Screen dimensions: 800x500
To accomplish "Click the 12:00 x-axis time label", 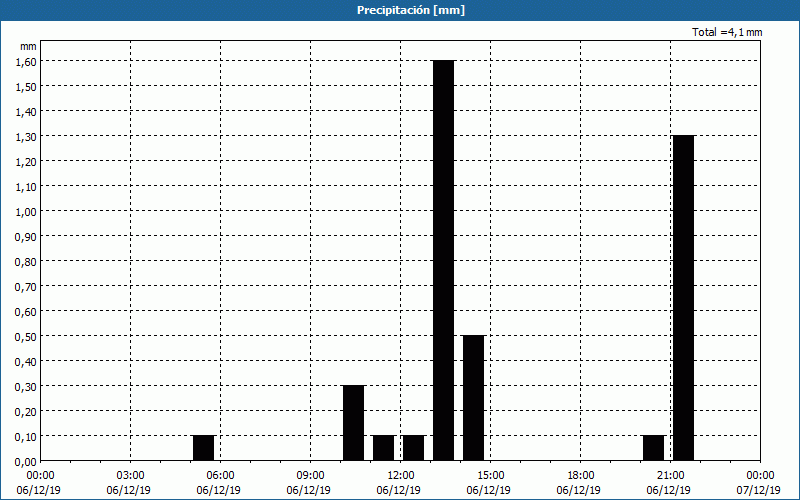I will coord(401,476).
